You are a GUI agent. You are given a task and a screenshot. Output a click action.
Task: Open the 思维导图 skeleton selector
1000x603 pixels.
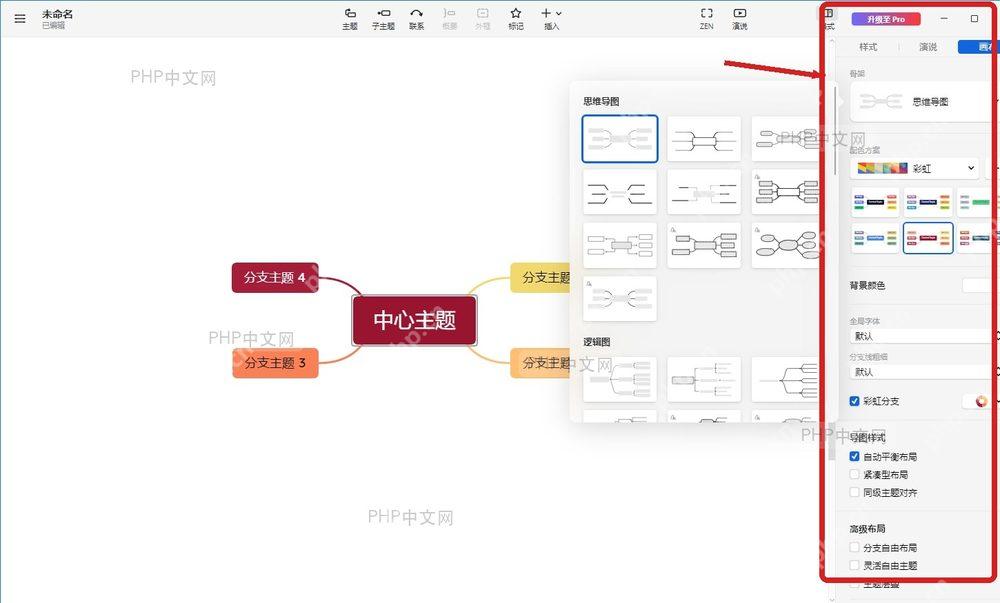point(923,101)
